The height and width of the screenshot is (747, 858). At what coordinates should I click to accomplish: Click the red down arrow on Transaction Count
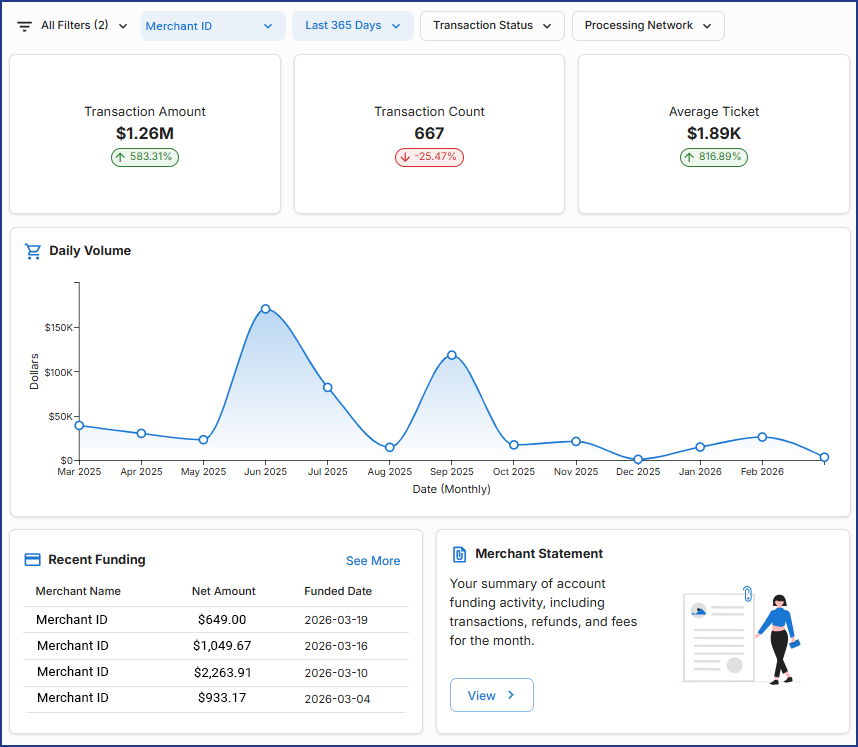pos(405,157)
